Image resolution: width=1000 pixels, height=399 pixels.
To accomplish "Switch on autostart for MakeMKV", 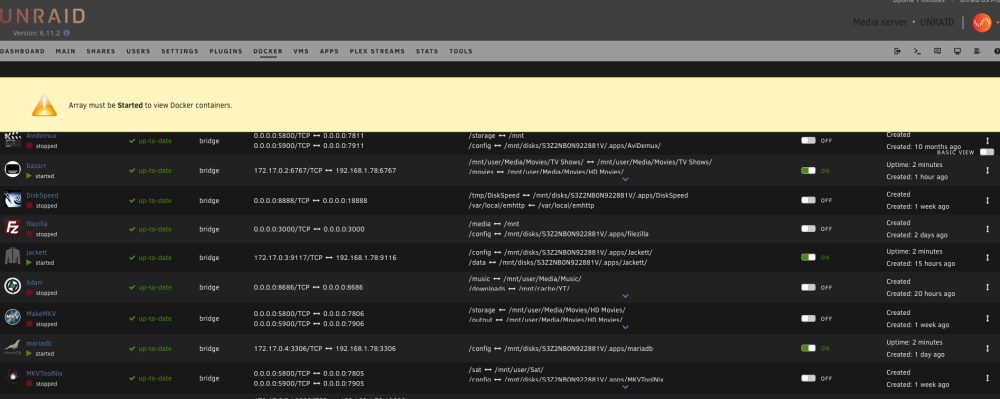I will 808,318.
